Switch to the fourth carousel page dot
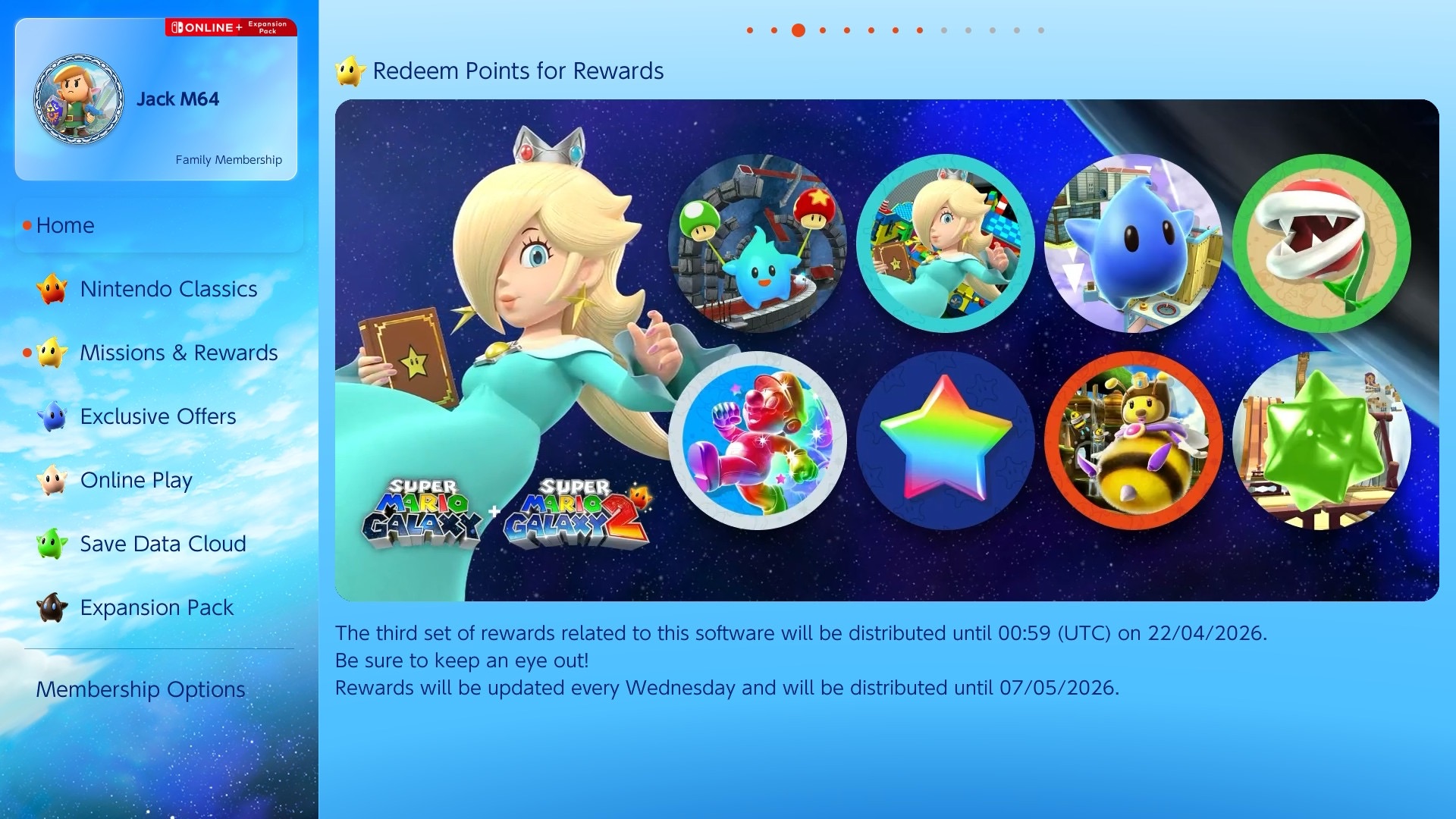This screenshot has width=1456, height=819. coord(823,30)
